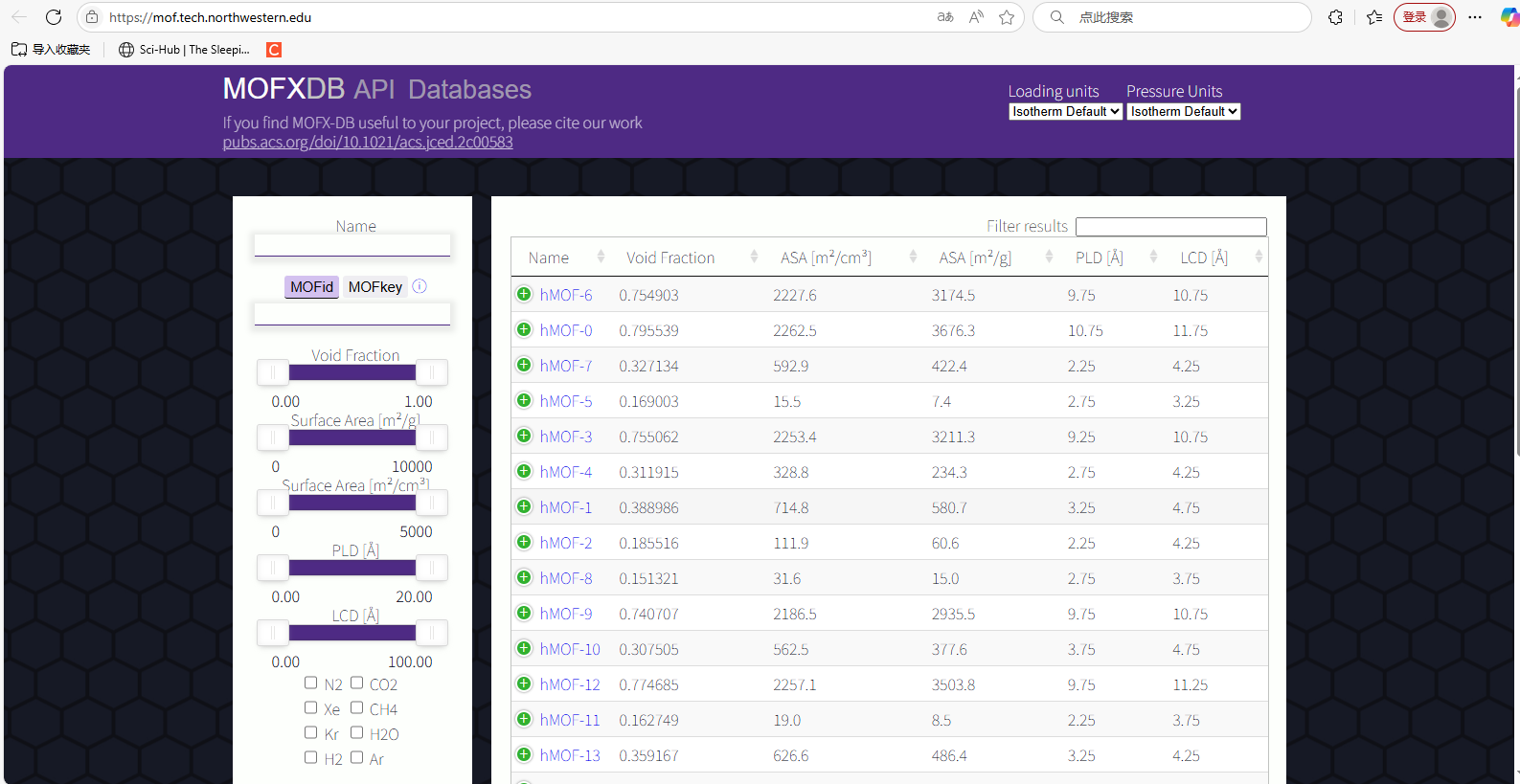Viewport: 1520px width, 784px height.
Task: Open the browser more options menu
Action: pyautogui.click(x=1475, y=17)
